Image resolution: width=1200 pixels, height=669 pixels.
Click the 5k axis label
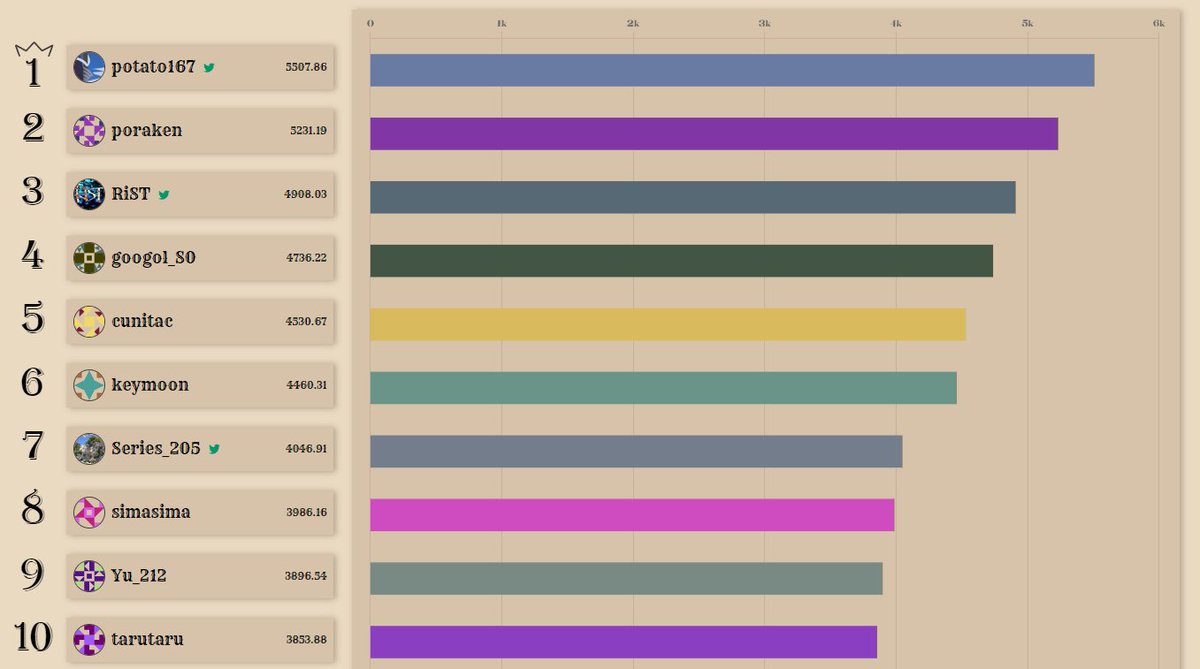[x=1027, y=23]
